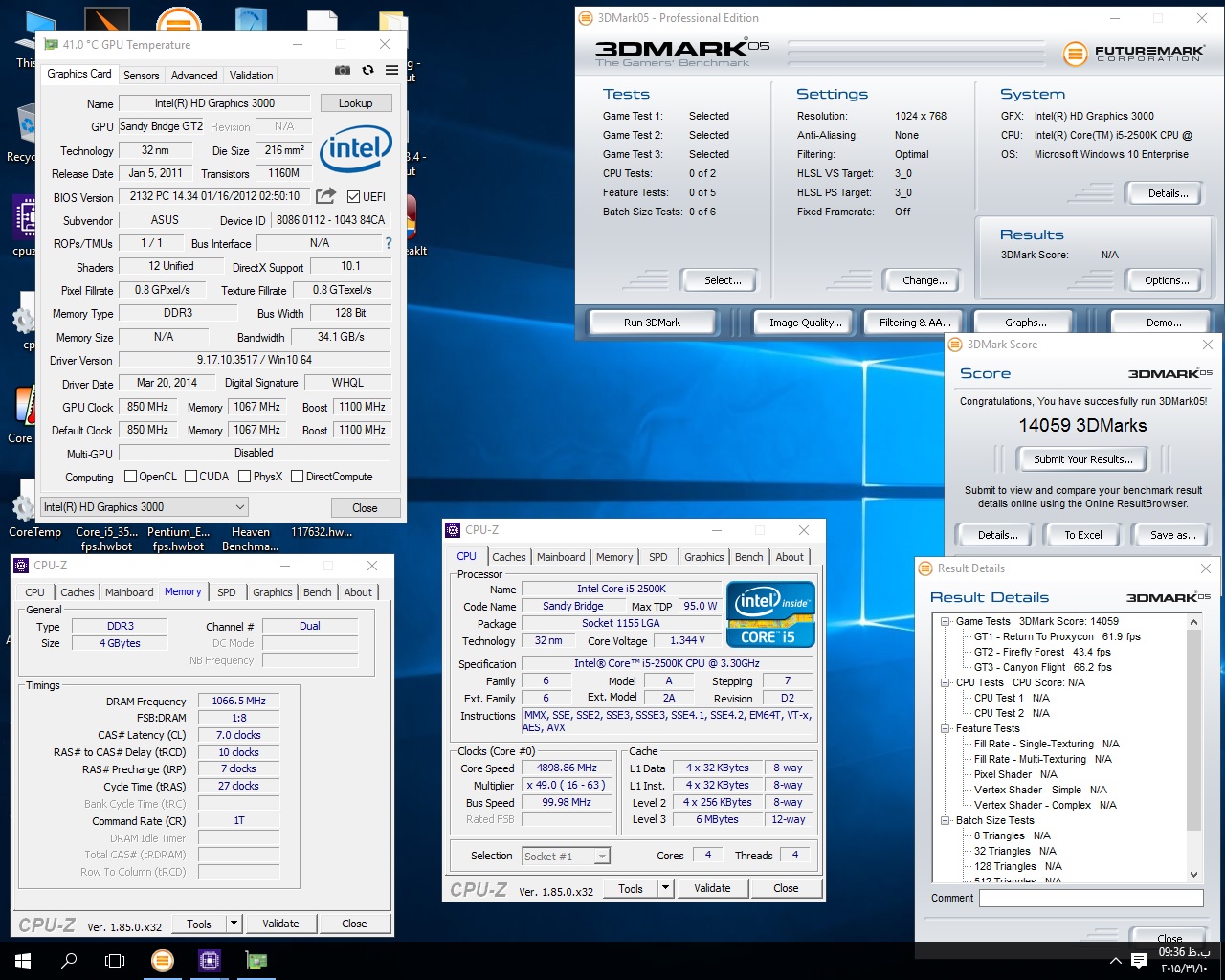Collapse the Feature Tests tree node
1225x980 pixels.
(x=946, y=728)
